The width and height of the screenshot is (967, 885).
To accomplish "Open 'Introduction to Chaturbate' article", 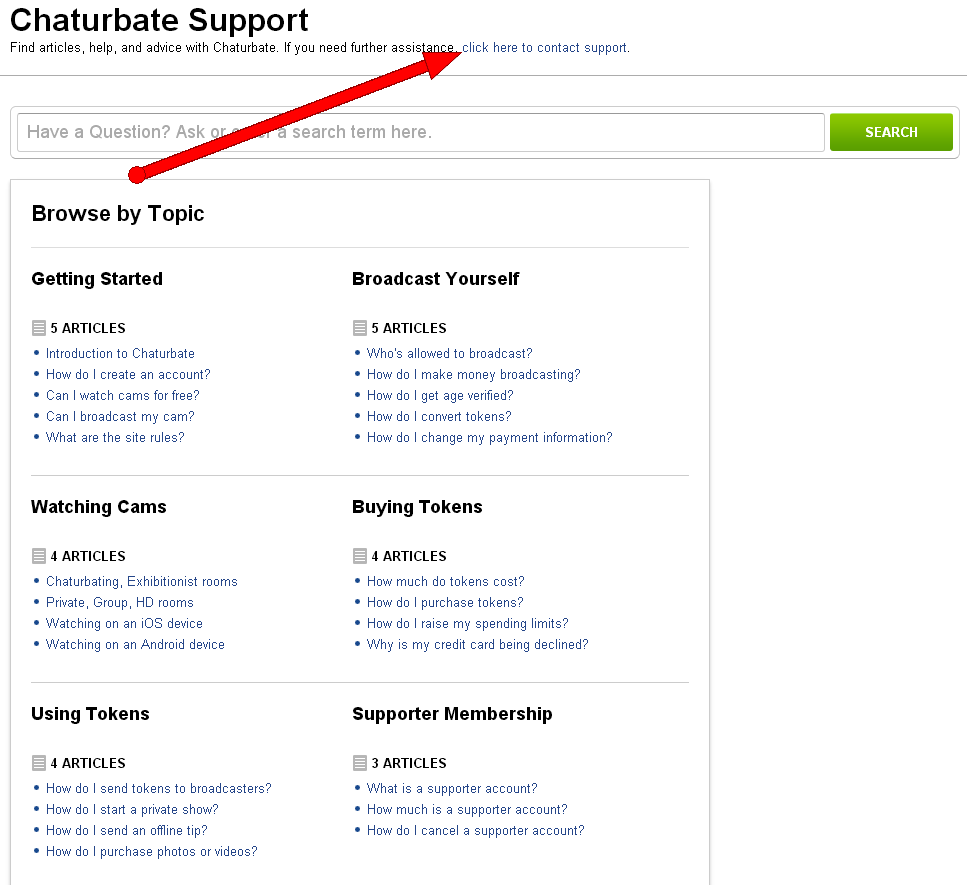I will (120, 353).
